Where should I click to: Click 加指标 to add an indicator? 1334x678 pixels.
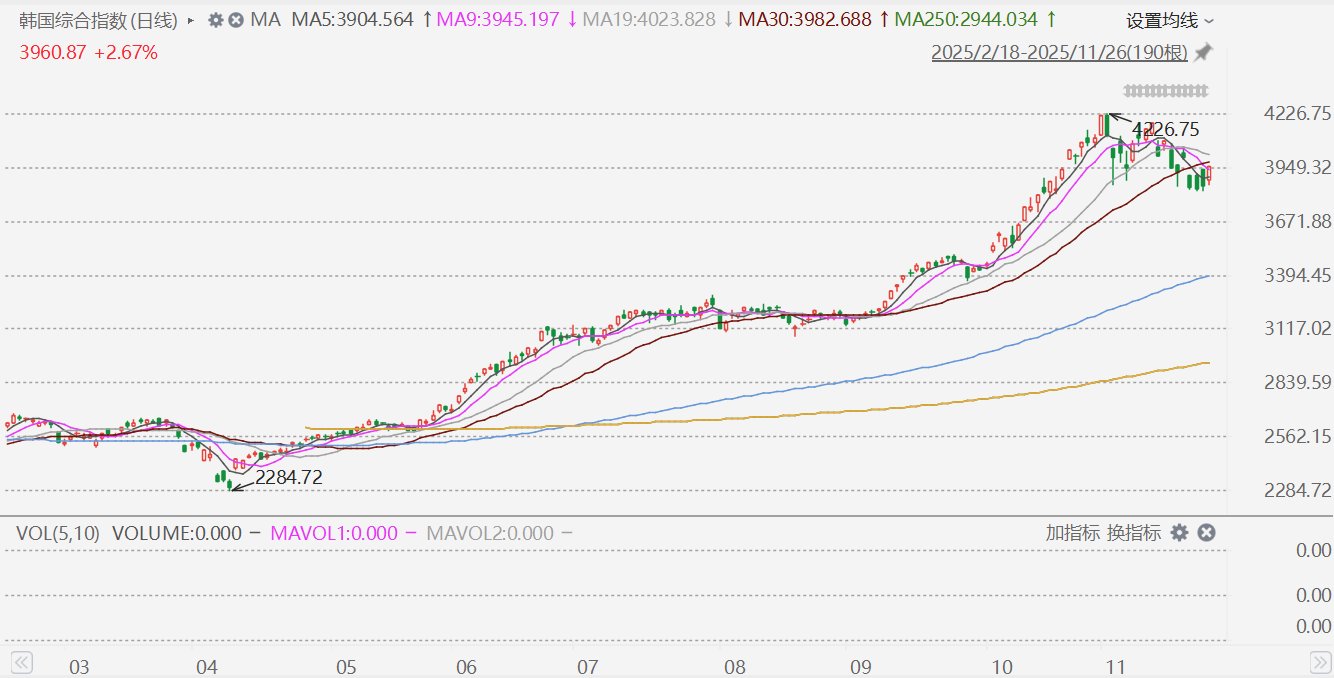coord(1073,533)
